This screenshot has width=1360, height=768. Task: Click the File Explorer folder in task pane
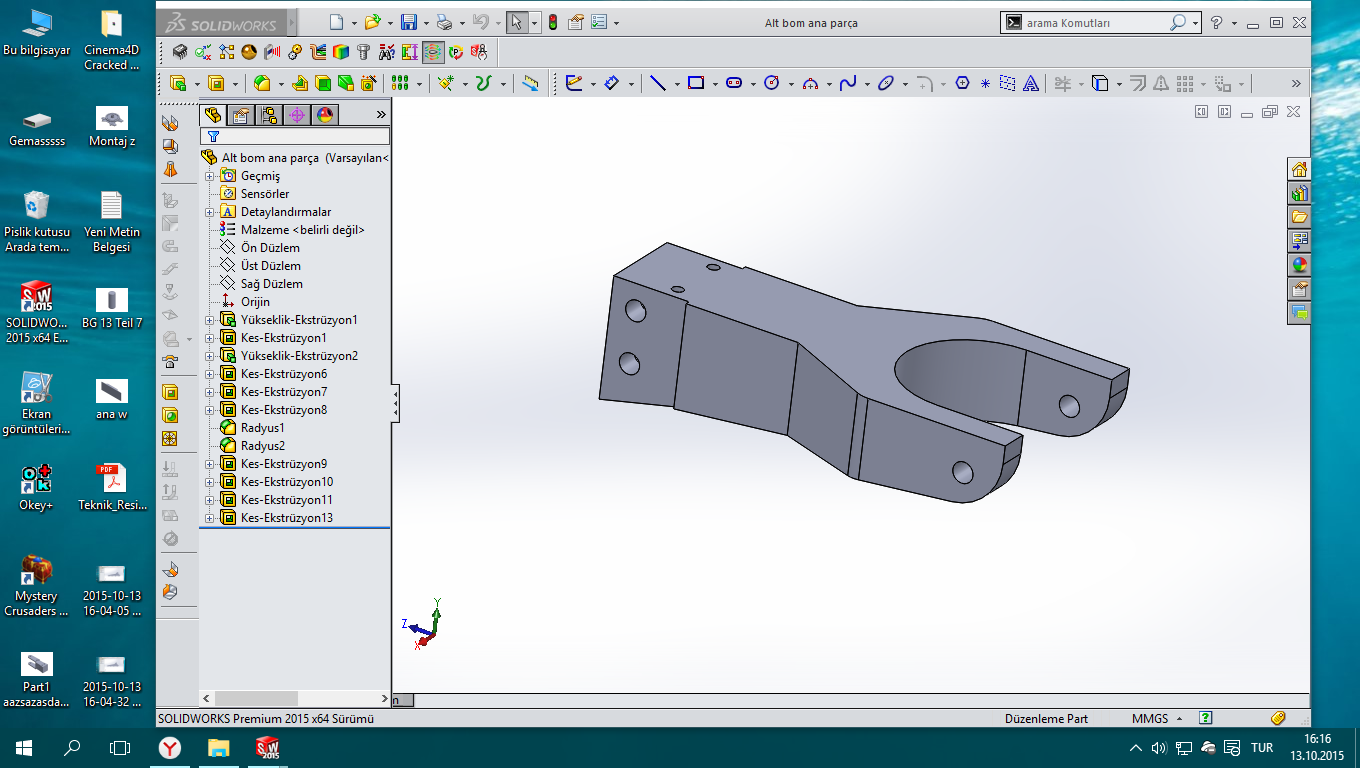(x=1299, y=217)
